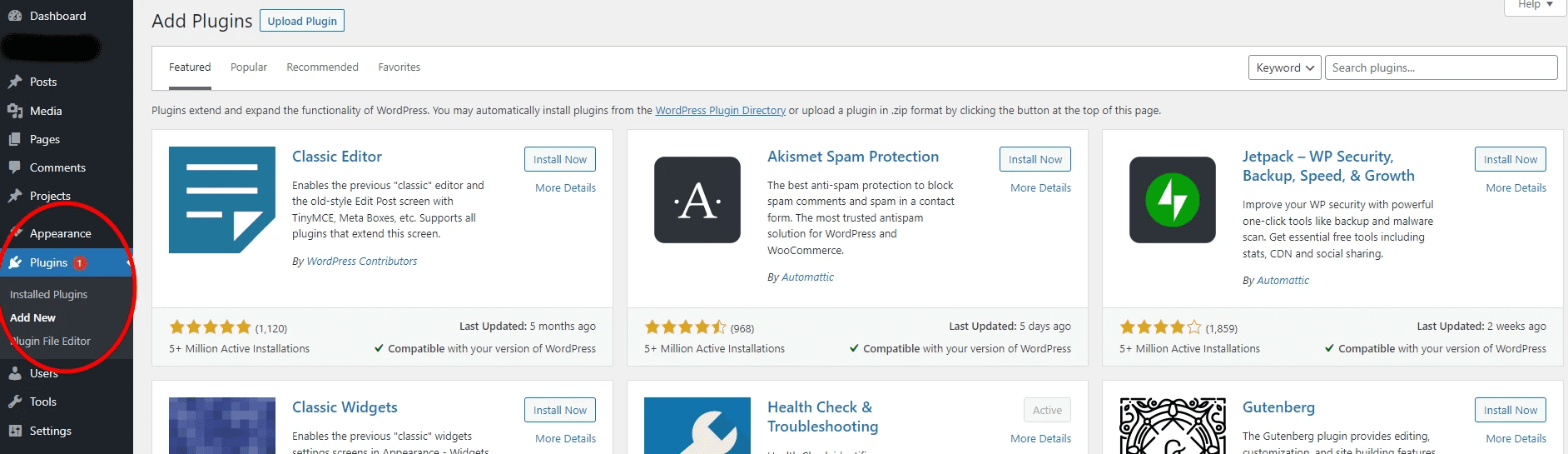This screenshot has height=454, width=1568.
Task: Click the Health Check wrench thumbnail
Action: coord(697,426)
